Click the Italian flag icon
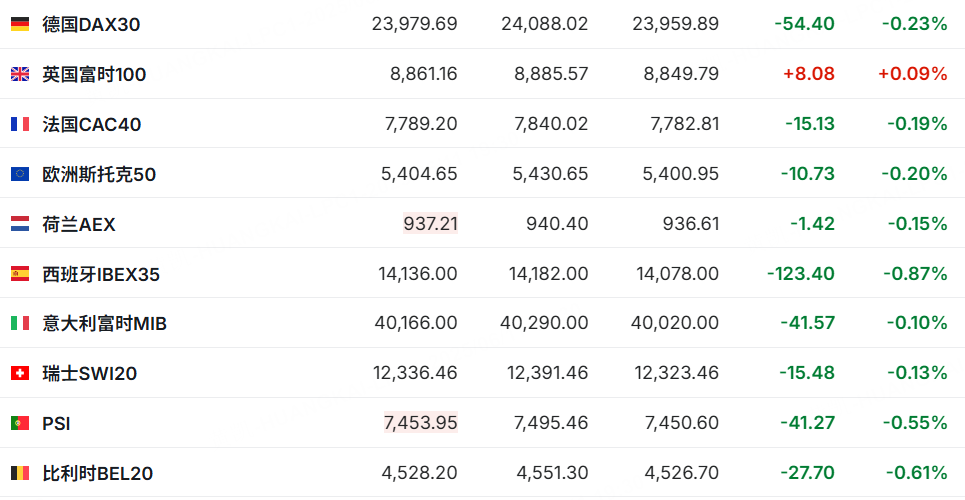 point(20,323)
